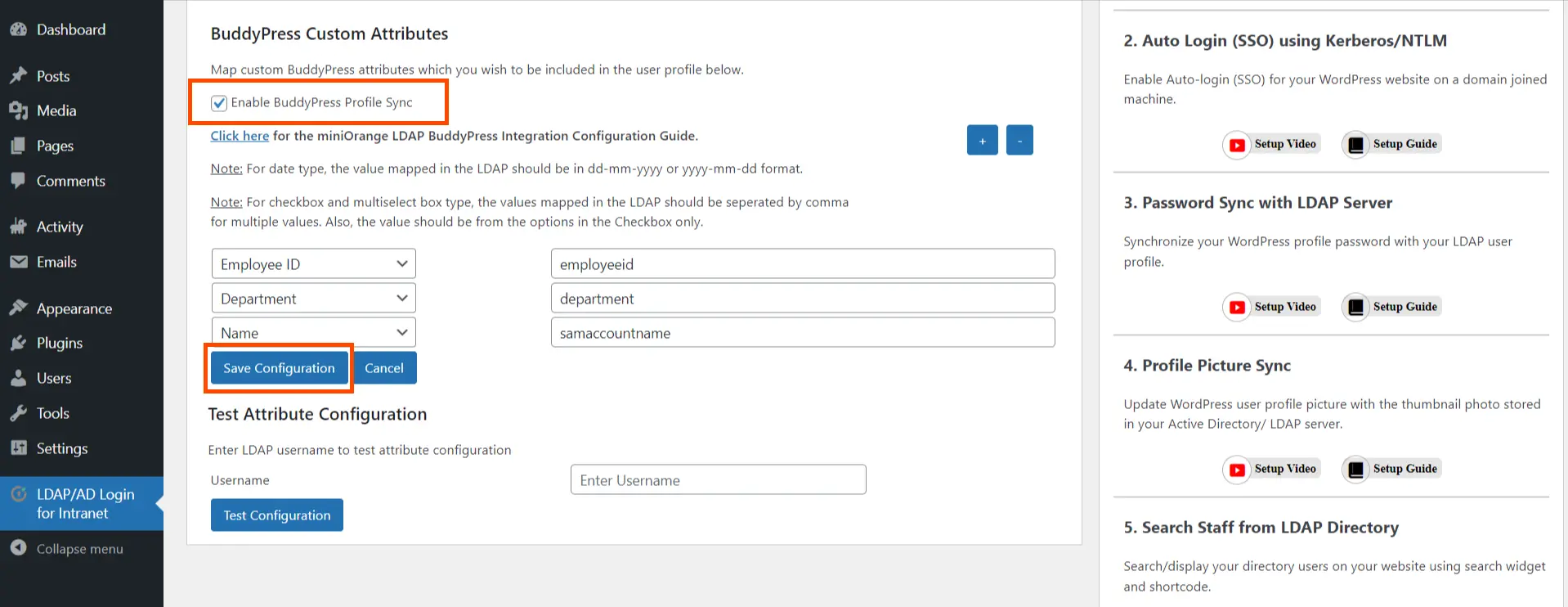
Task: Open the Employee ID dropdown
Action: [x=313, y=263]
